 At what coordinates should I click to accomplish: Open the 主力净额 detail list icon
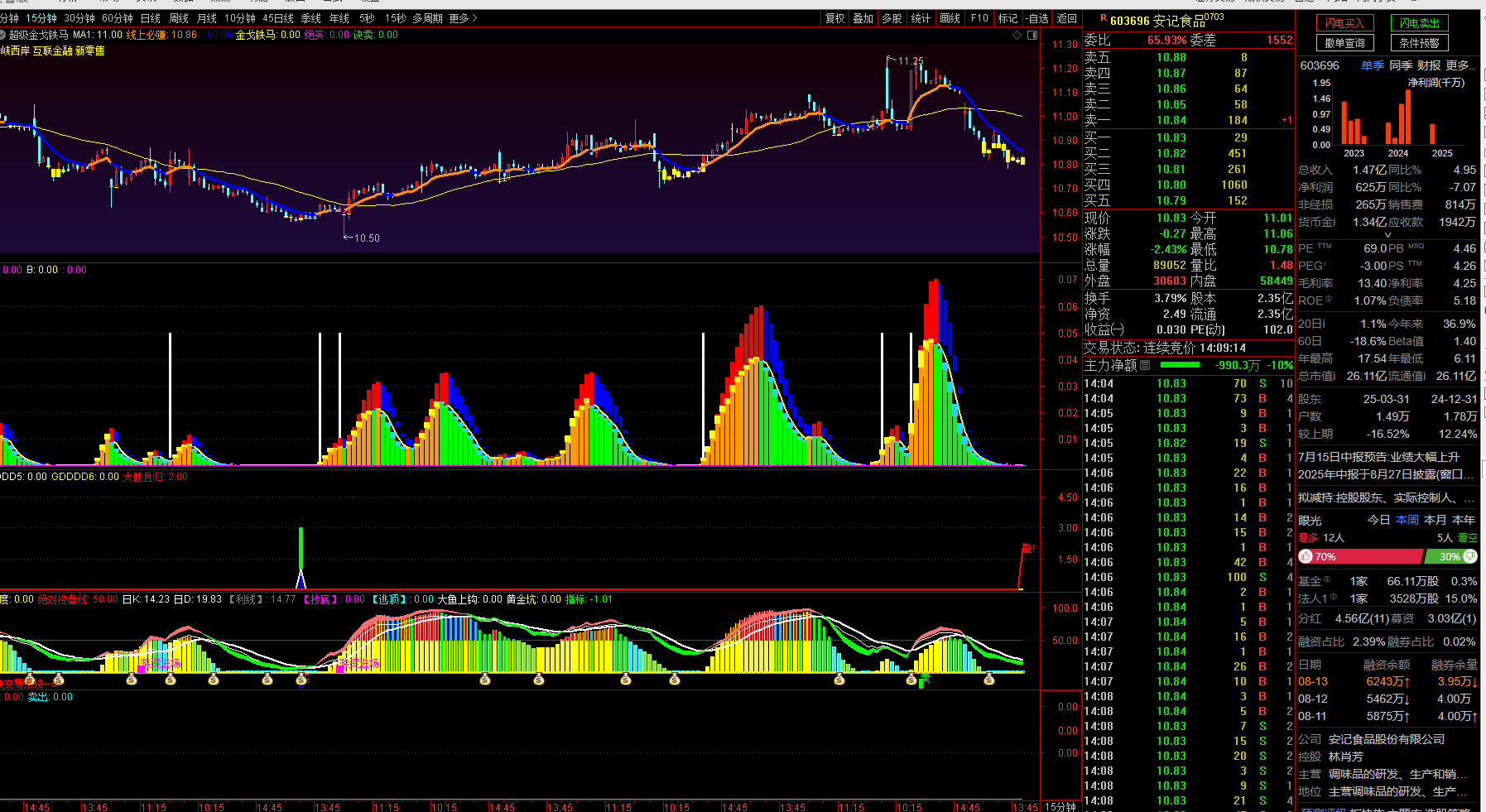click(x=1145, y=365)
